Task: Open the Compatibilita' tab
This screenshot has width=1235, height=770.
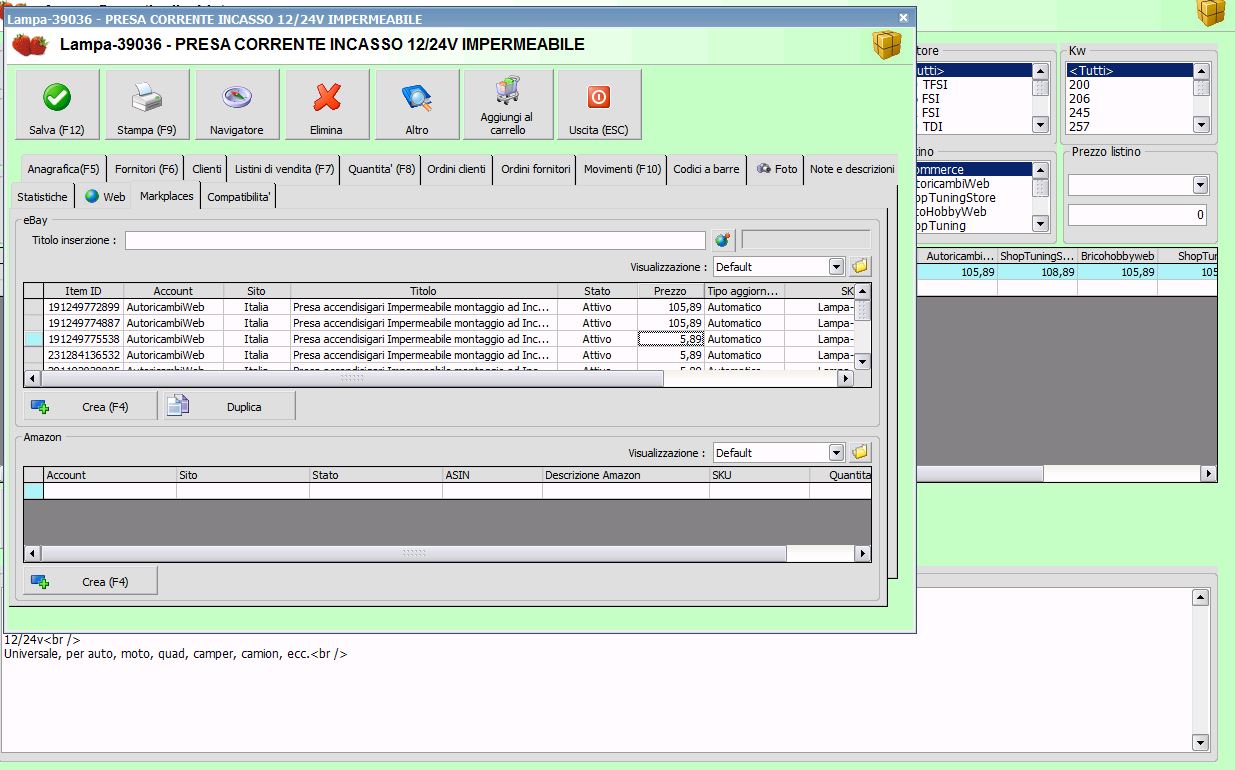Action: point(238,197)
